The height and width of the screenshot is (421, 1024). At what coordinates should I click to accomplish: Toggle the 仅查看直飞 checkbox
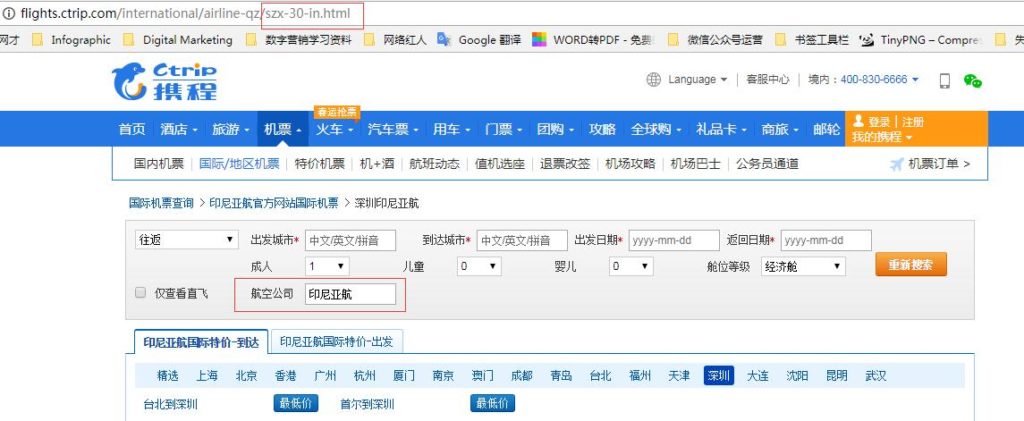click(140, 293)
